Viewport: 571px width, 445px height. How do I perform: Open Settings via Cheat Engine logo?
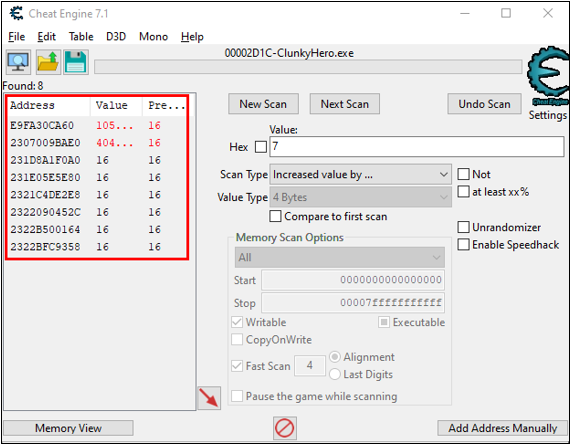pyautogui.click(x=548, y=76)
